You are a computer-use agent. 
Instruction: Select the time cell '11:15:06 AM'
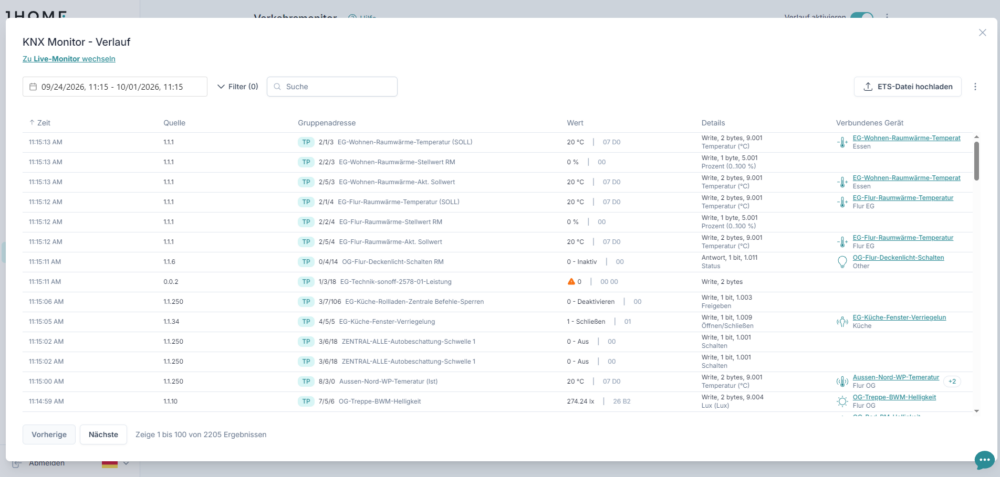coord(45,302)
